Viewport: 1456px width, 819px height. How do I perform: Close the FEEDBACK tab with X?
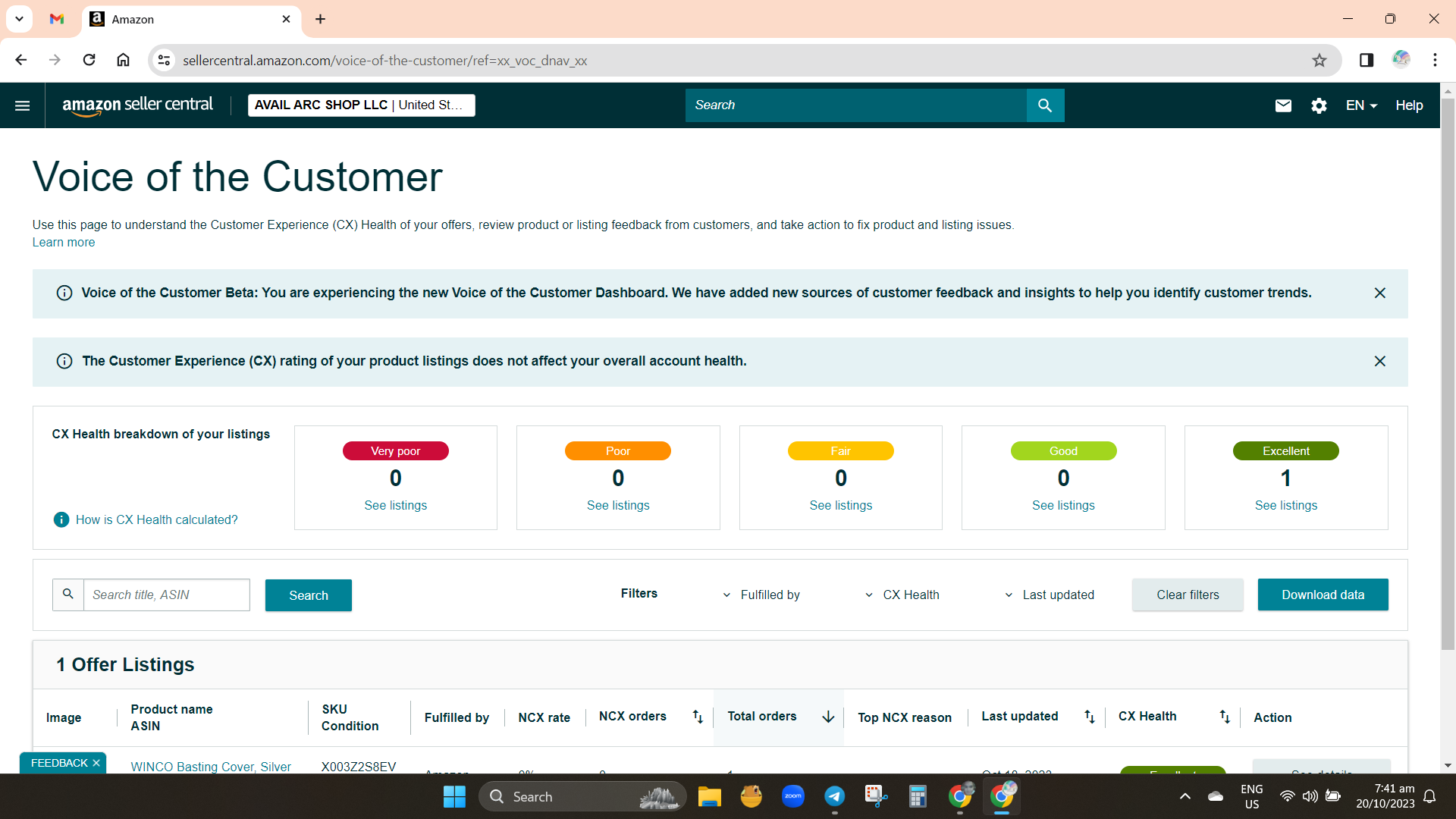(x=96, y=763)
